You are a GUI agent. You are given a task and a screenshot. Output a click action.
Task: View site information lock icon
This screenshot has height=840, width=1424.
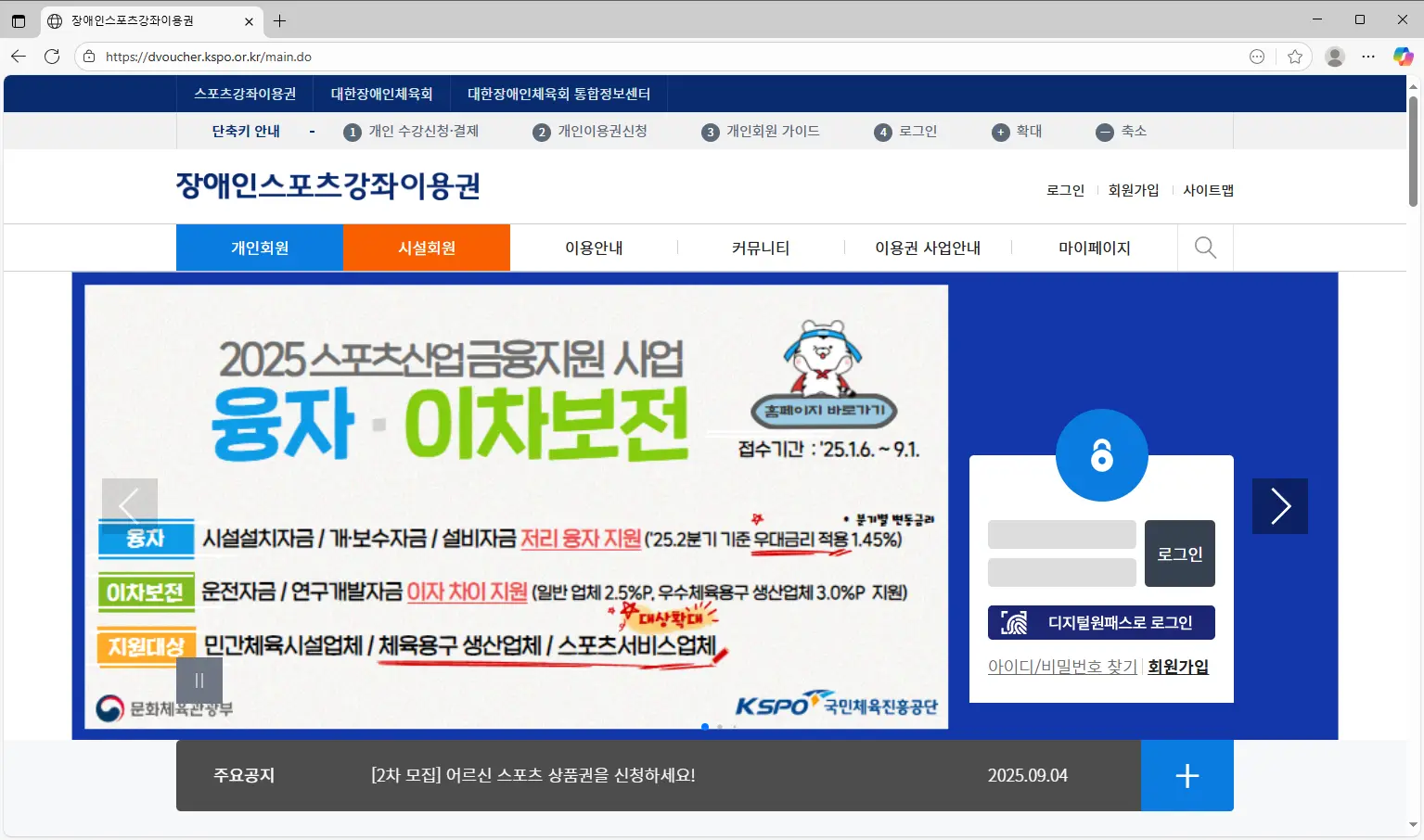pyautogui.click(x=89, y=57)
